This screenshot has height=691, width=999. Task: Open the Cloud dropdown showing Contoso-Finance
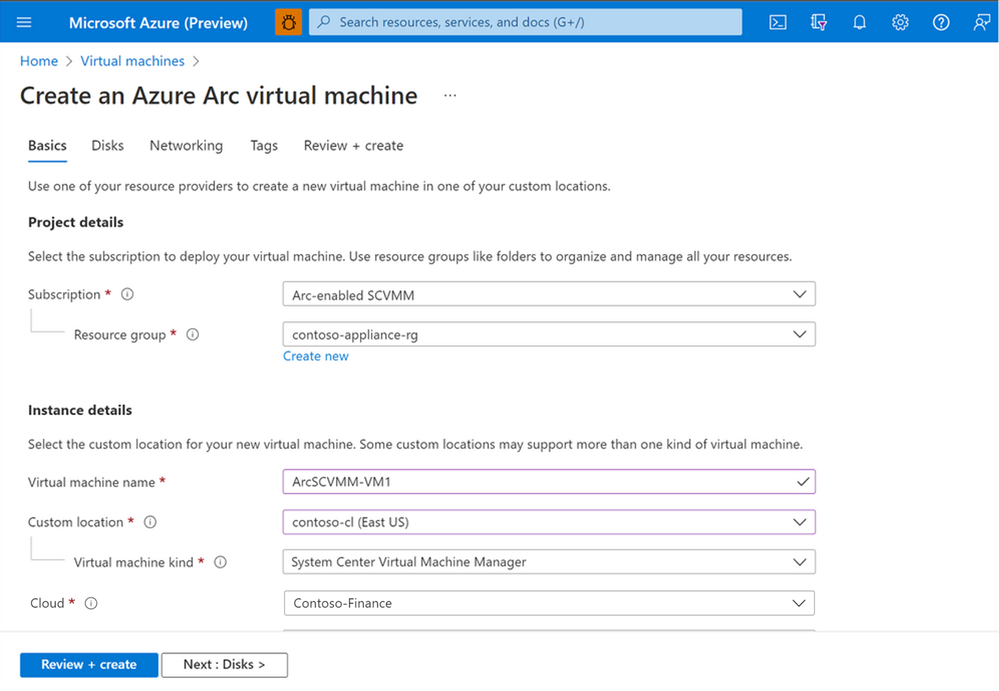pos(549,603)
